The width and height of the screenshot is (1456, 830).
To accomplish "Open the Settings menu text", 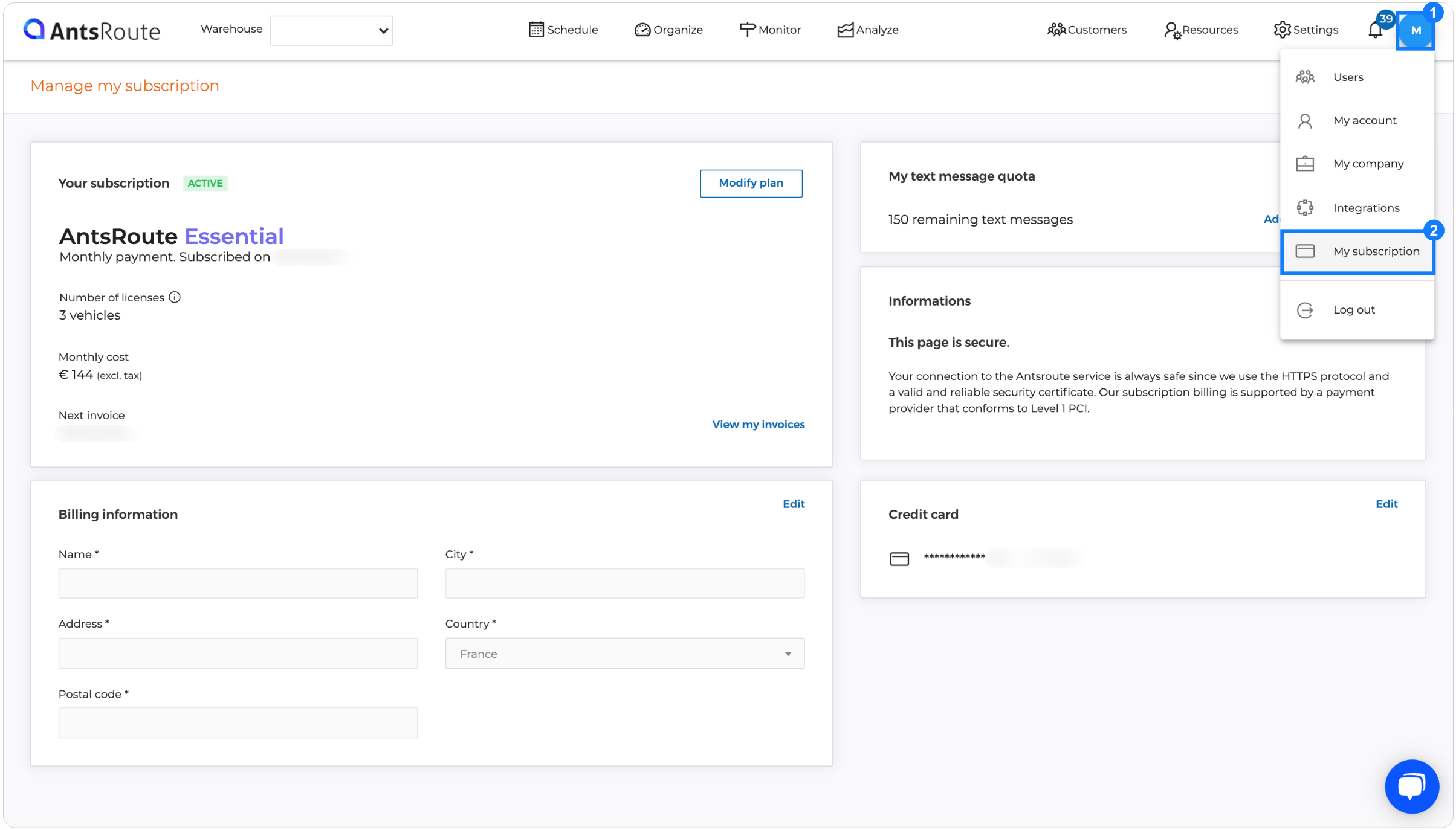I will click(x=1316, y=30).
